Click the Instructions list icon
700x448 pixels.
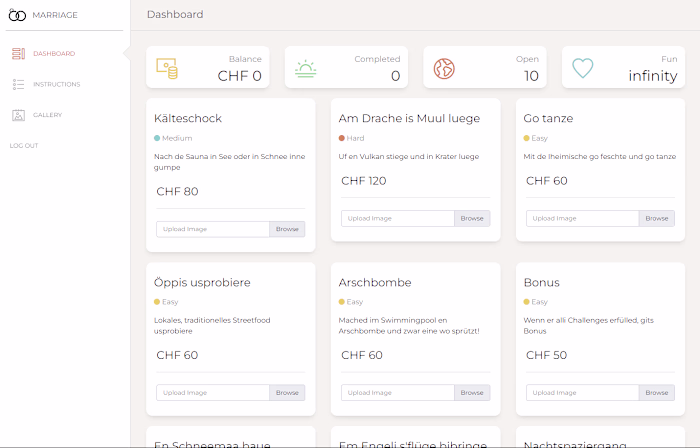[x=18, y=84]
